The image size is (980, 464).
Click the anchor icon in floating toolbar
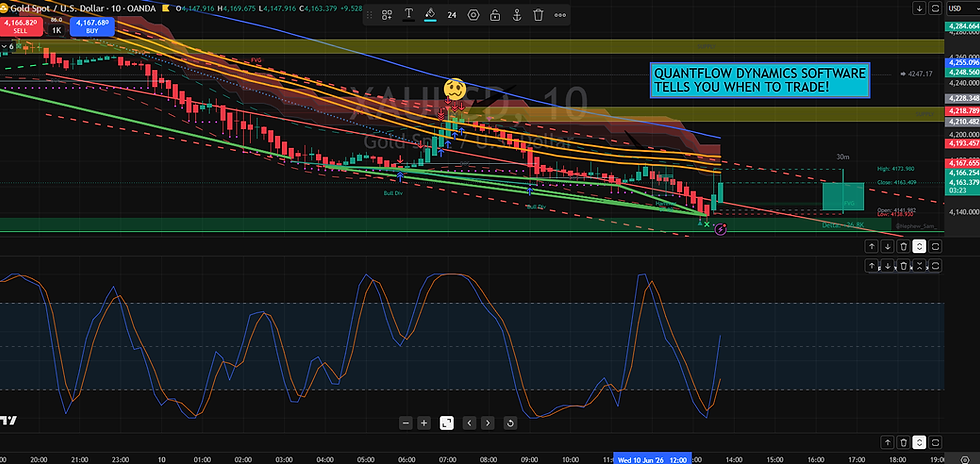(x=517, y=14)
